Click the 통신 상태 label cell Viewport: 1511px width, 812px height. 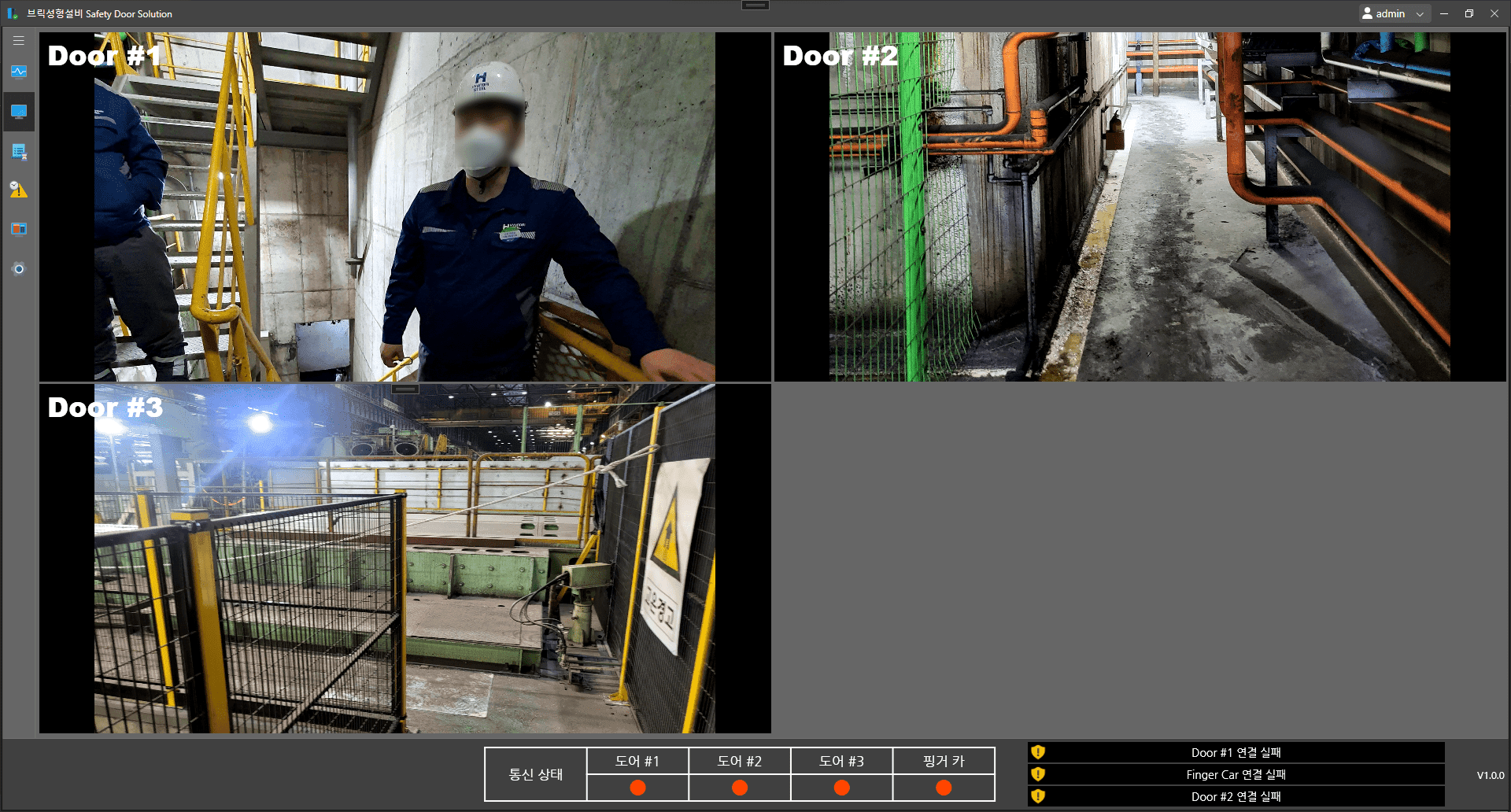pos(535,774)
